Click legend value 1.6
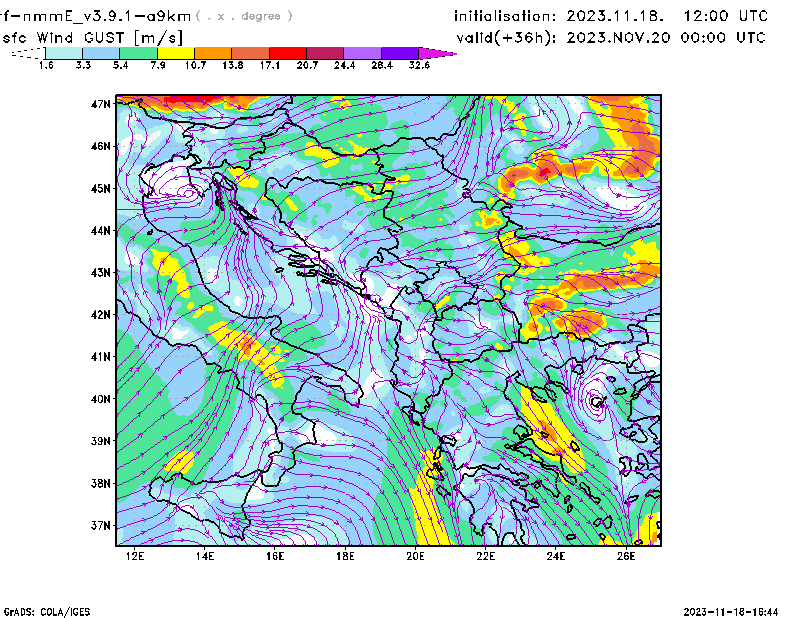 (x=46, y=65)
